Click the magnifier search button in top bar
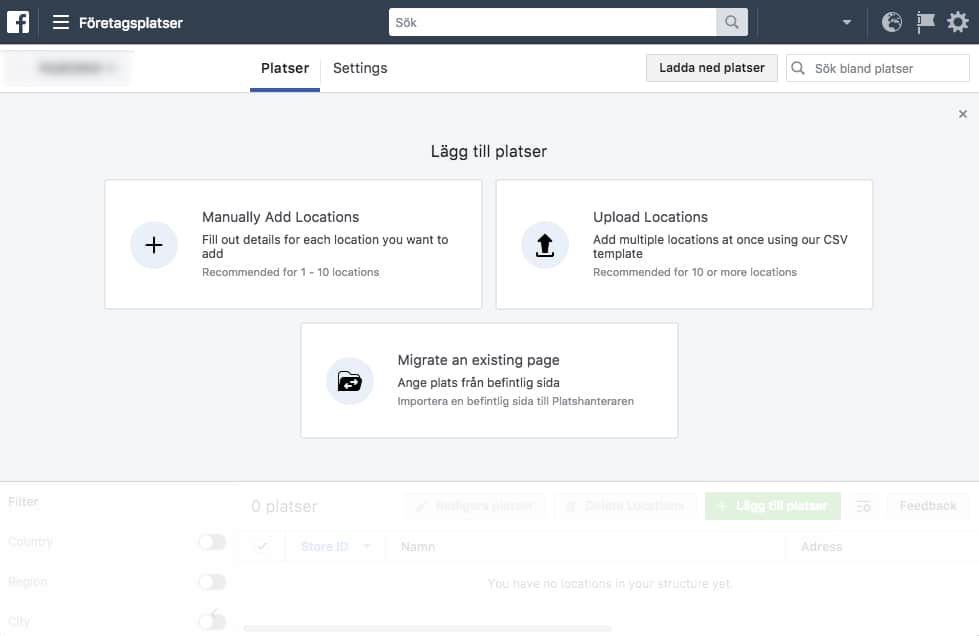 (x=732, y=22)
